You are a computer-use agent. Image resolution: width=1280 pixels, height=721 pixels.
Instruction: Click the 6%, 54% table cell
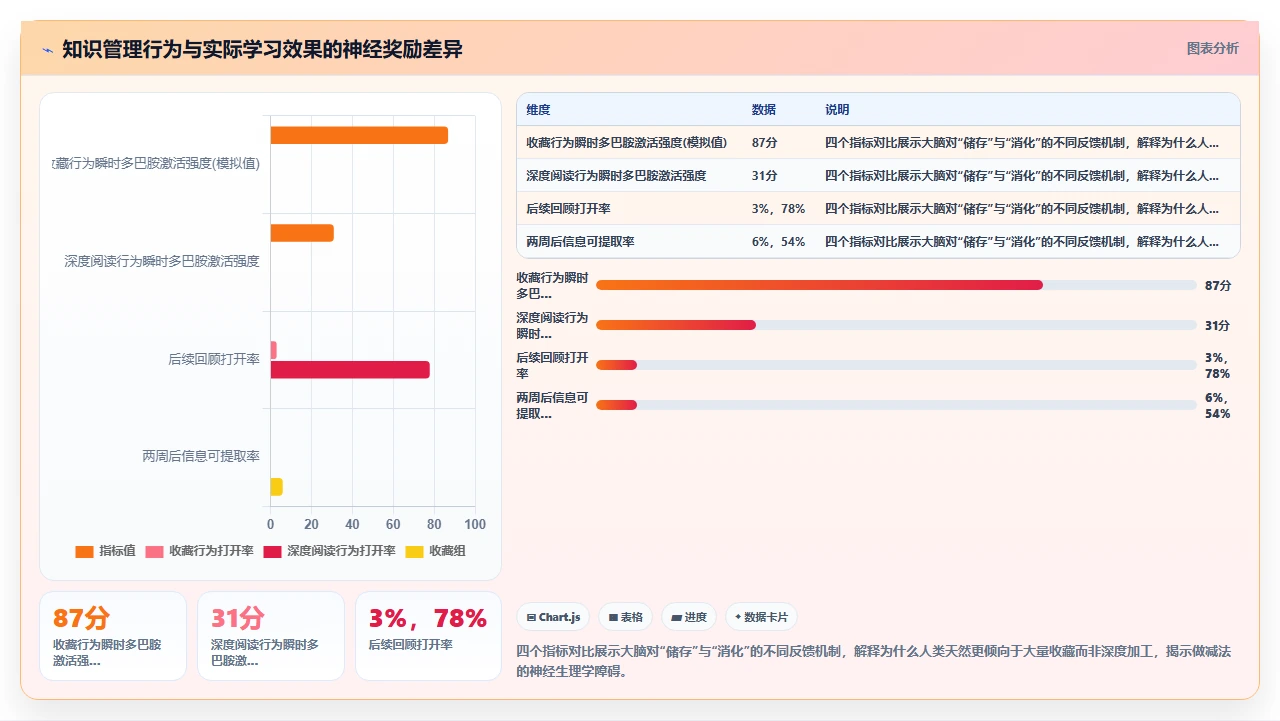tap(778, 241)
